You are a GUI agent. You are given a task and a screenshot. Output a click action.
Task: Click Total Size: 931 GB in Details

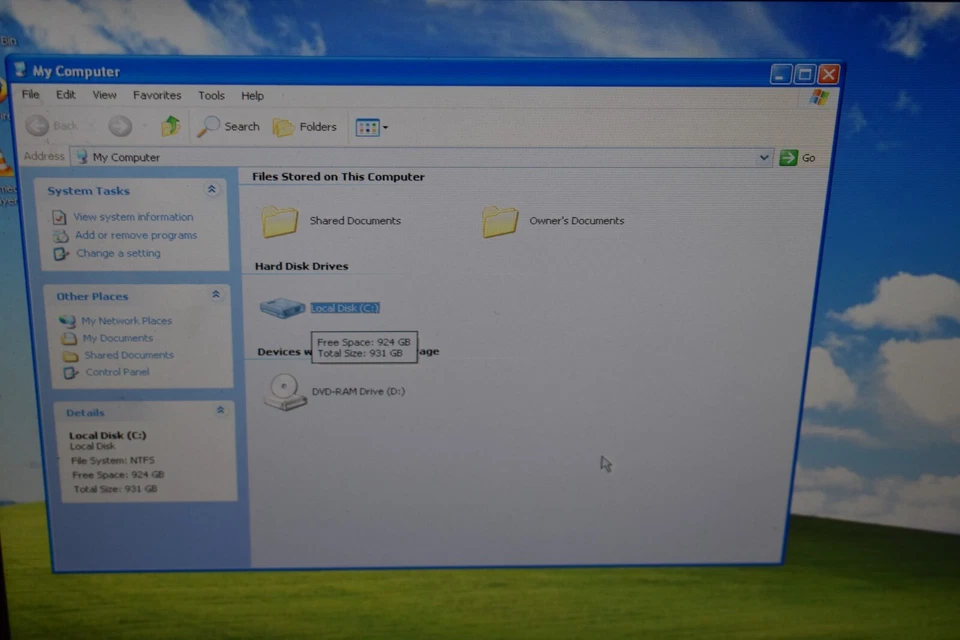115,489
